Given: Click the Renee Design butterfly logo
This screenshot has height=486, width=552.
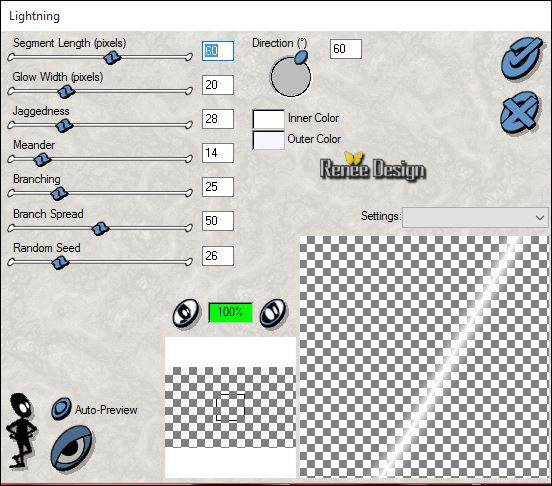Looking at the screenshot, I should (373, 166).
